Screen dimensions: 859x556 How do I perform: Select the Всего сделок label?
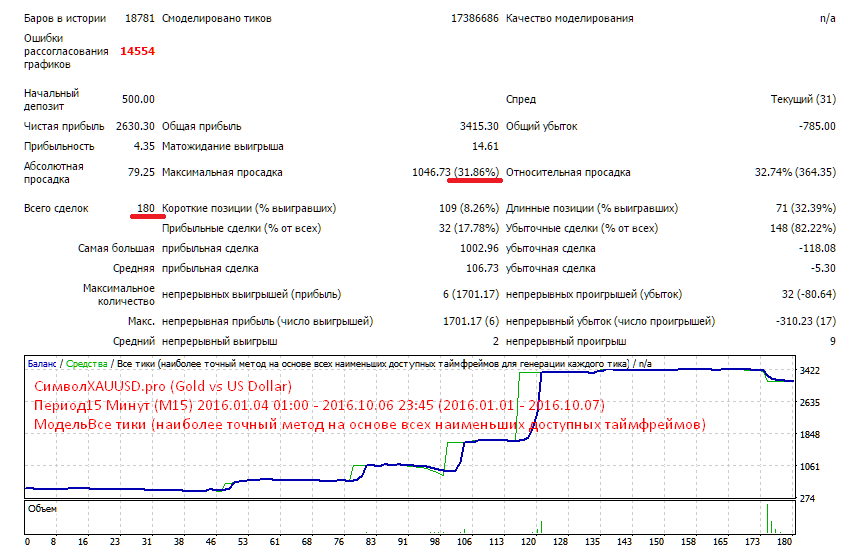pyautogui.click(x=56, y=208)
